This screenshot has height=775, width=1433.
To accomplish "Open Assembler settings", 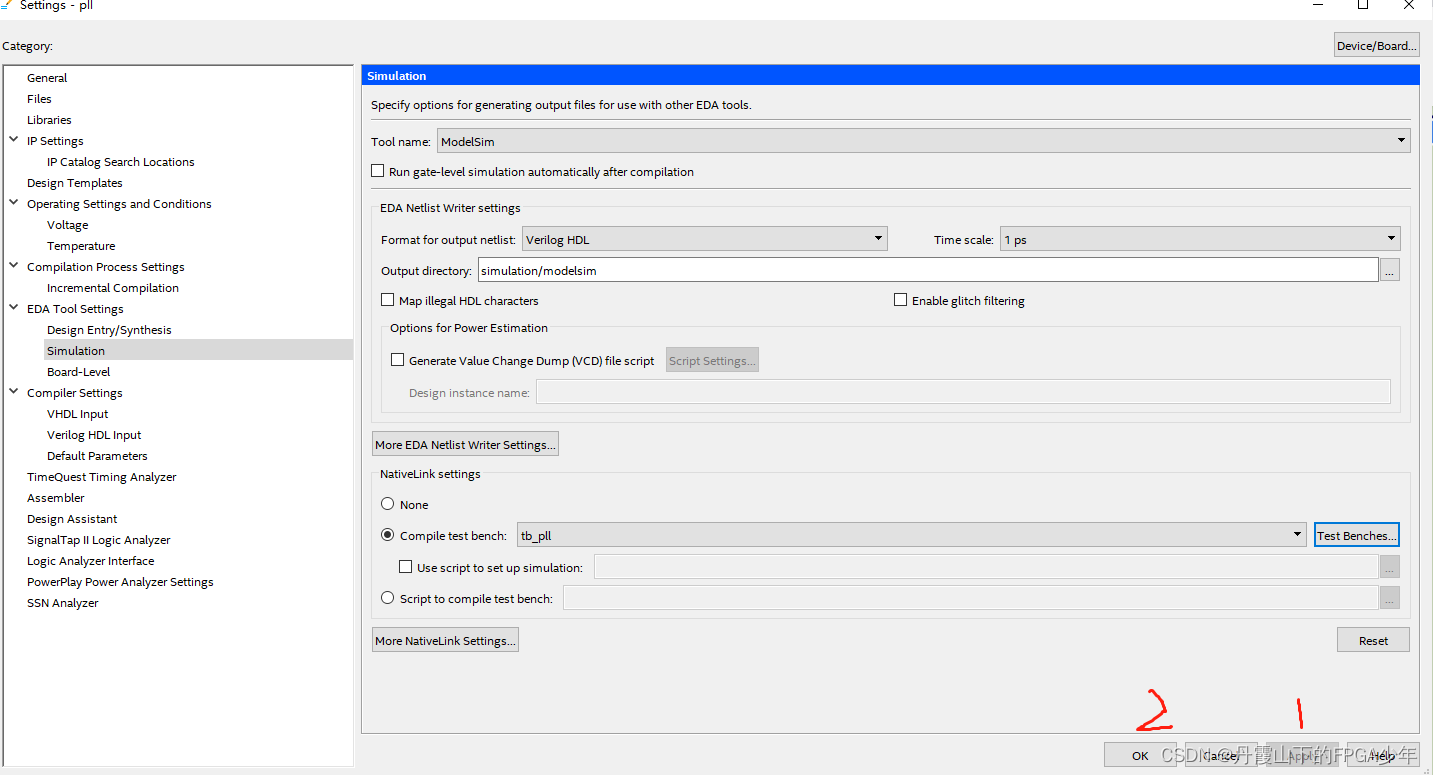I will (55, 498).
